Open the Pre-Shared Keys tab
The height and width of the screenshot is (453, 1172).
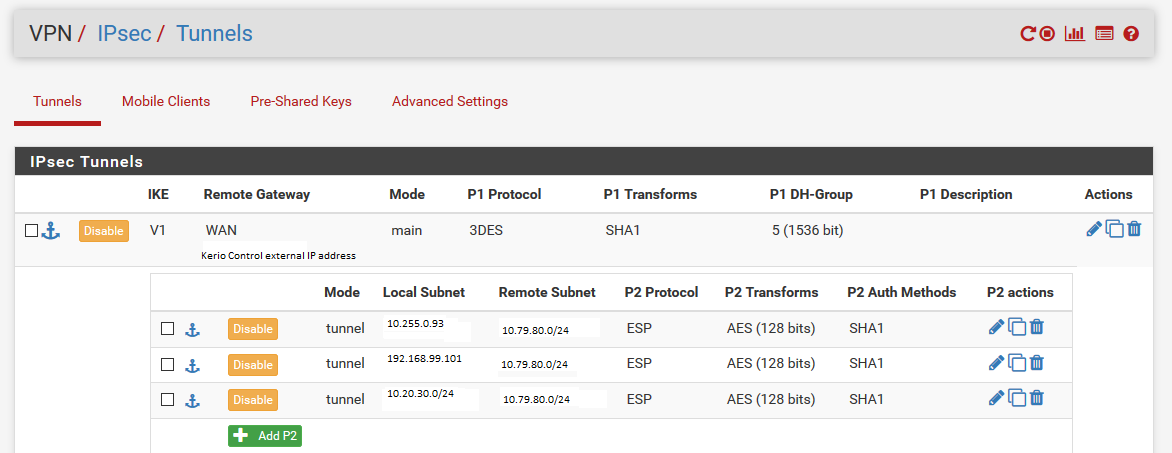300,102
